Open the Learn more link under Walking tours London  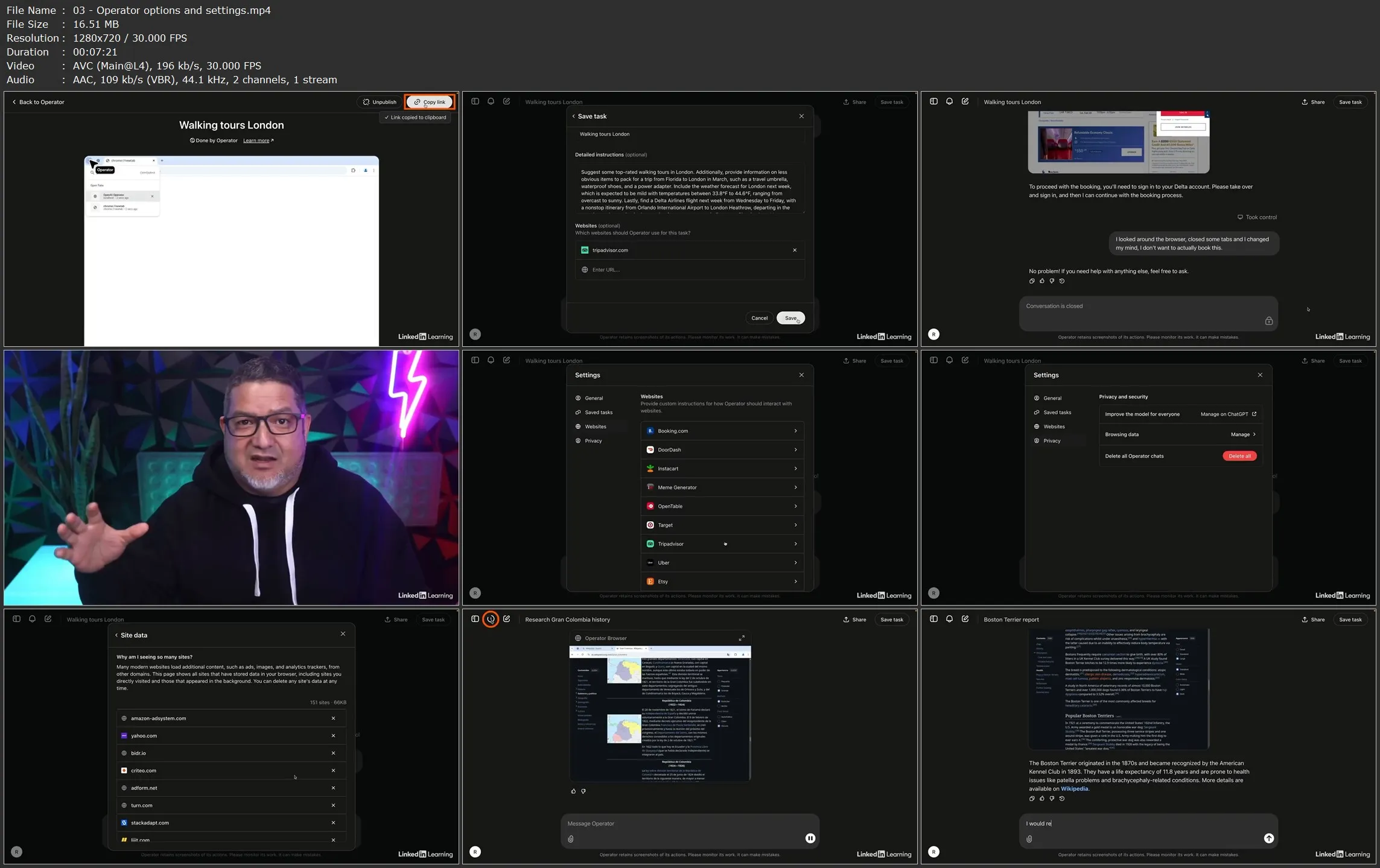pos(258,141)
